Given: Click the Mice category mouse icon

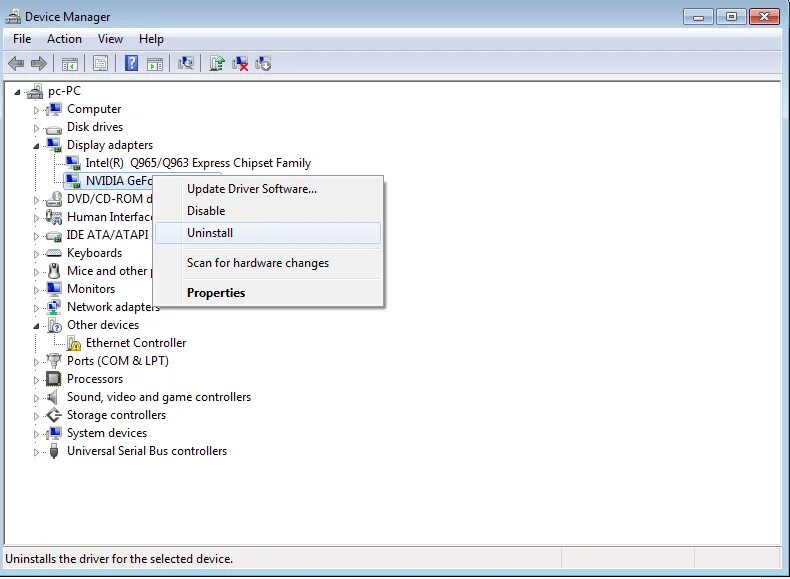Looking at the screenshot, I should pyautogui.click(x=54, y=271).
